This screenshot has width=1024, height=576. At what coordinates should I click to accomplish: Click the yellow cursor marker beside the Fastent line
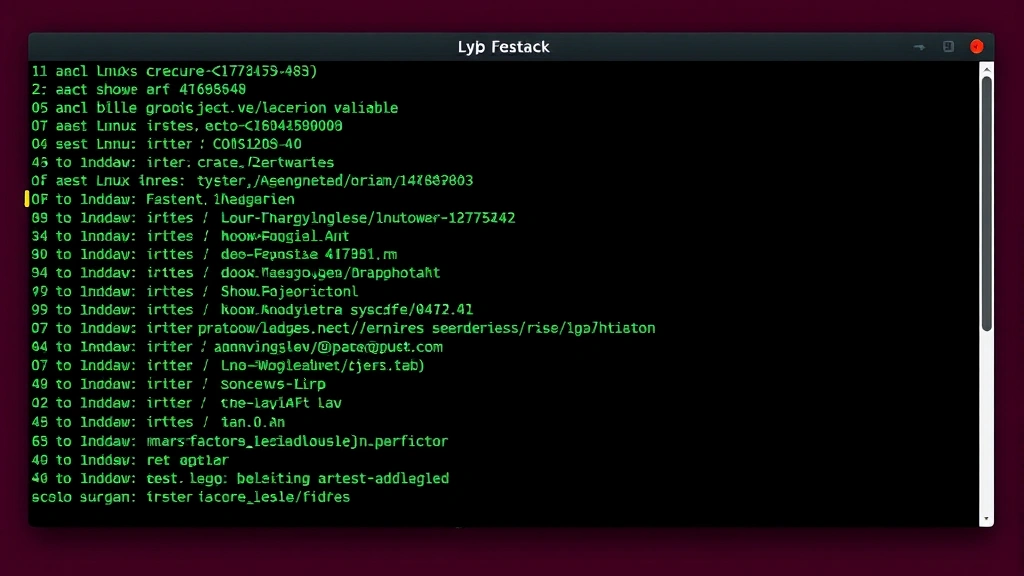(x=26, y=199)
